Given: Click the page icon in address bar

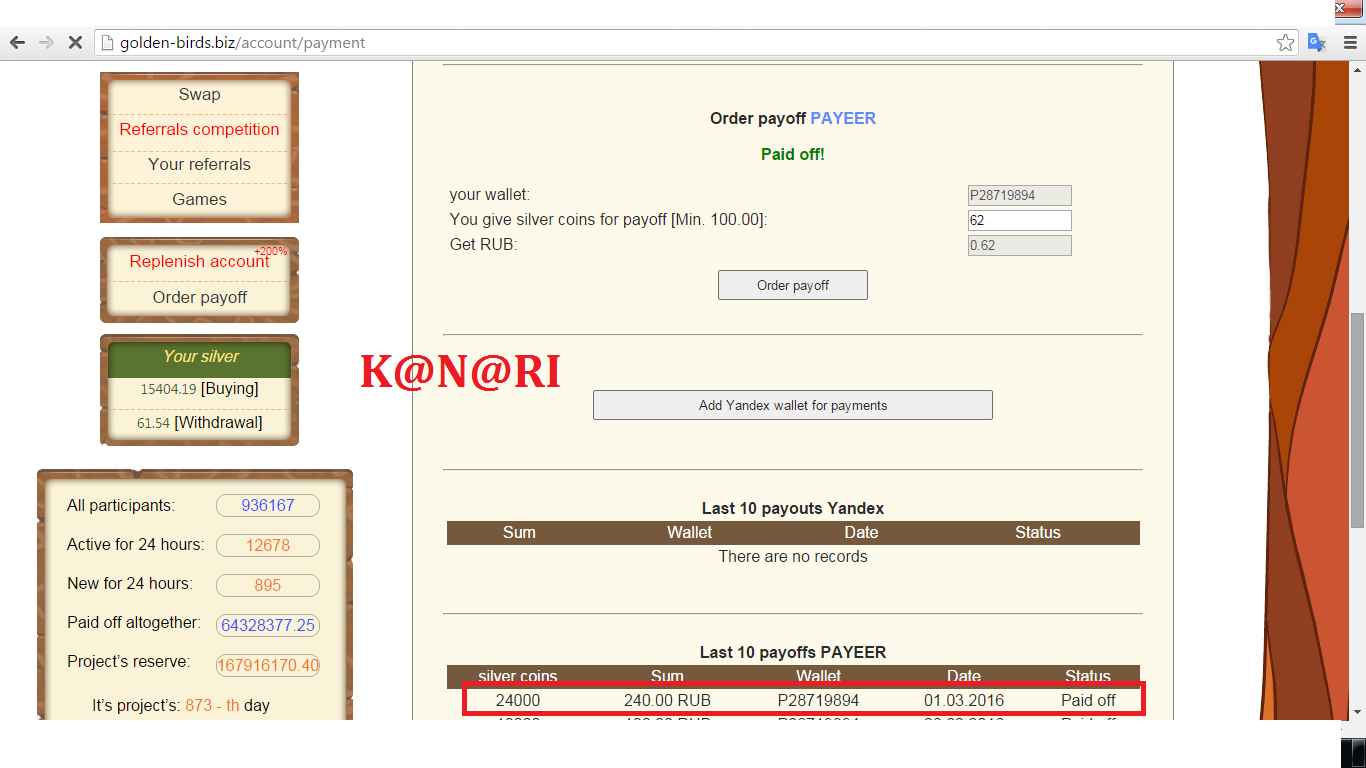Looking at the screenshot, I should 108,43.
